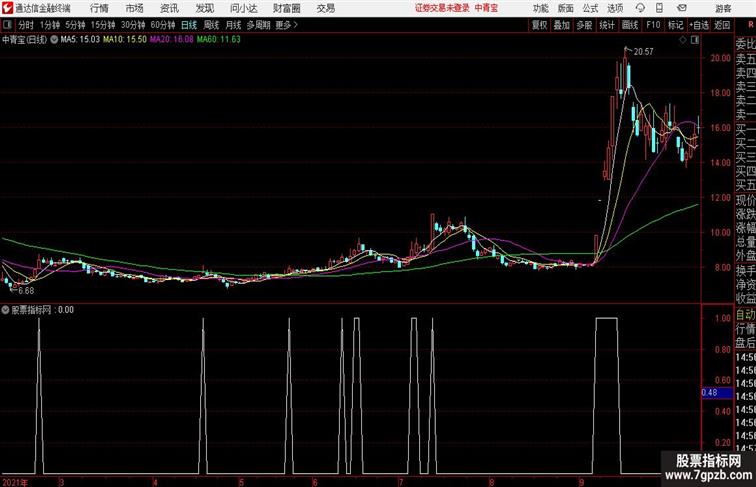Click the 游客 user label
Viewport: 756px width, 487px height.
coord(723,8)
